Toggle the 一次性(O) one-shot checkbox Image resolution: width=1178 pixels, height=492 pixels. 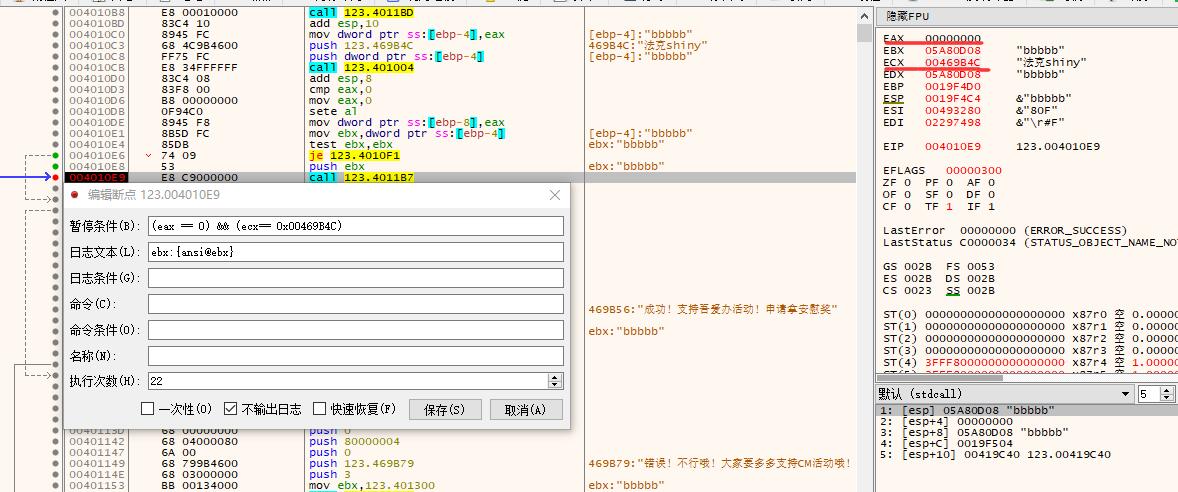pyautogui.click(x=148, y=409)
